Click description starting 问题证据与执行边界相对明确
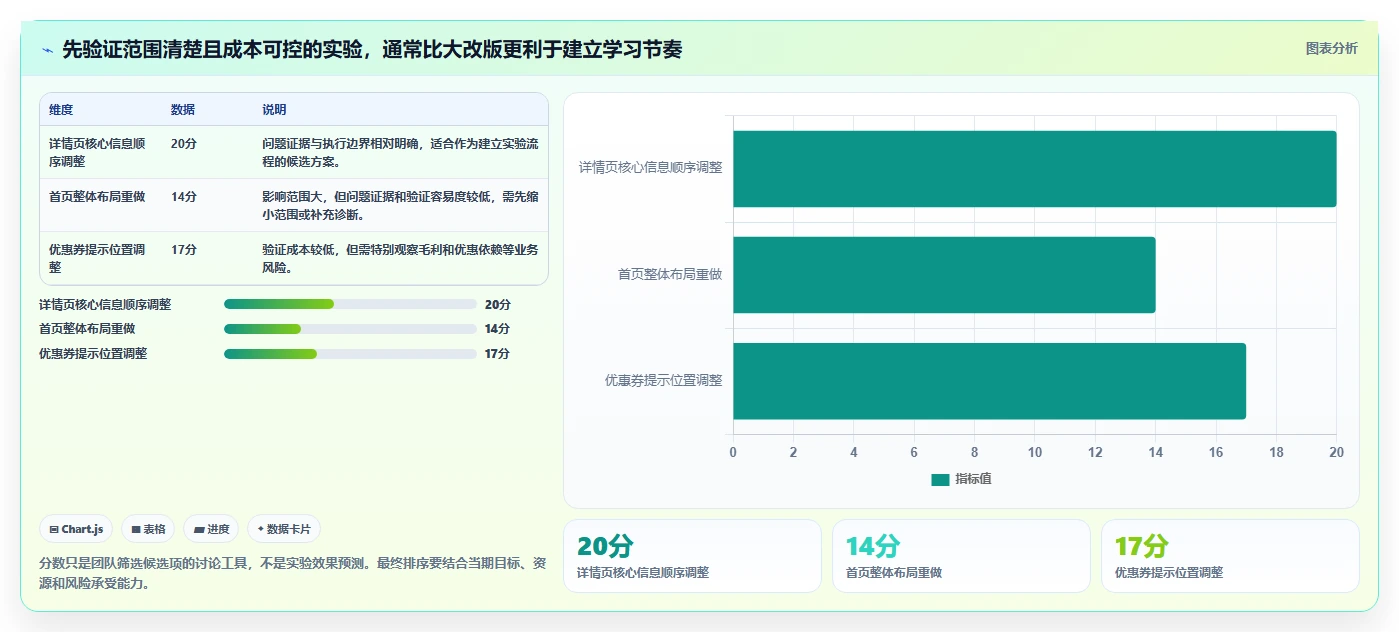The height and width of the screenshot is (632, 1399). 400,152
